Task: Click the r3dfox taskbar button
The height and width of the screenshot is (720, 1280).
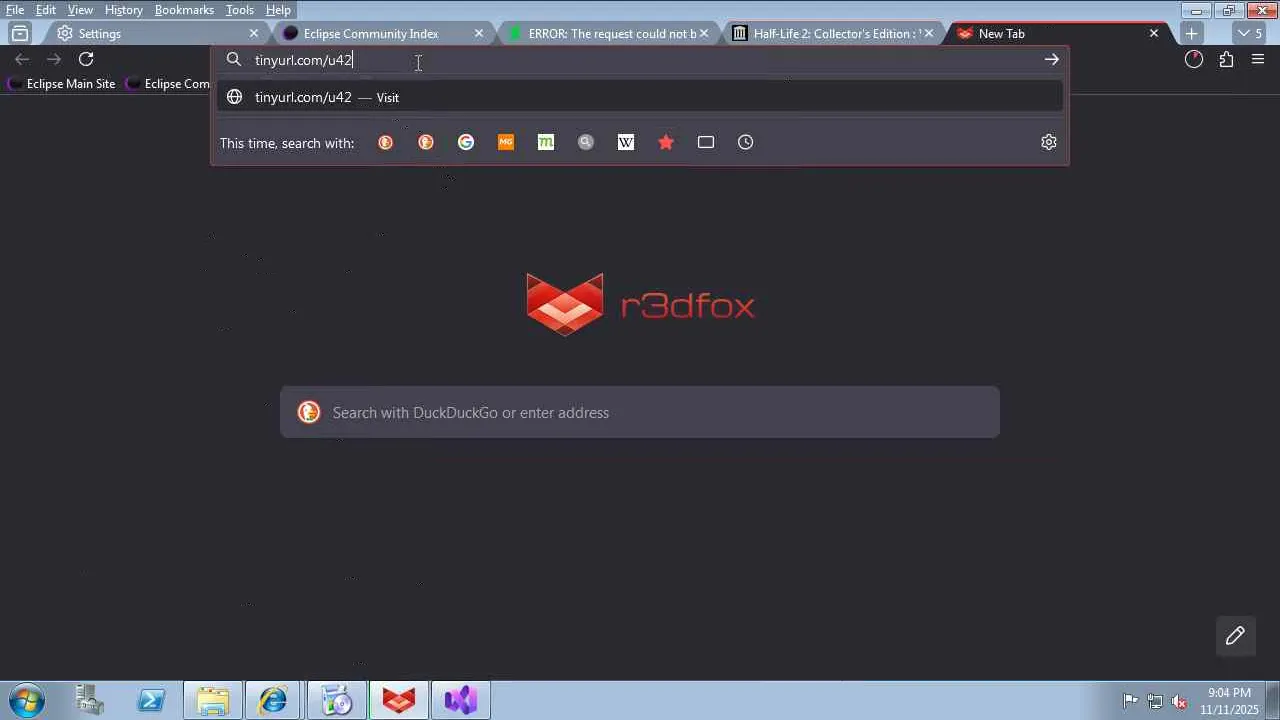Action: 398,700
